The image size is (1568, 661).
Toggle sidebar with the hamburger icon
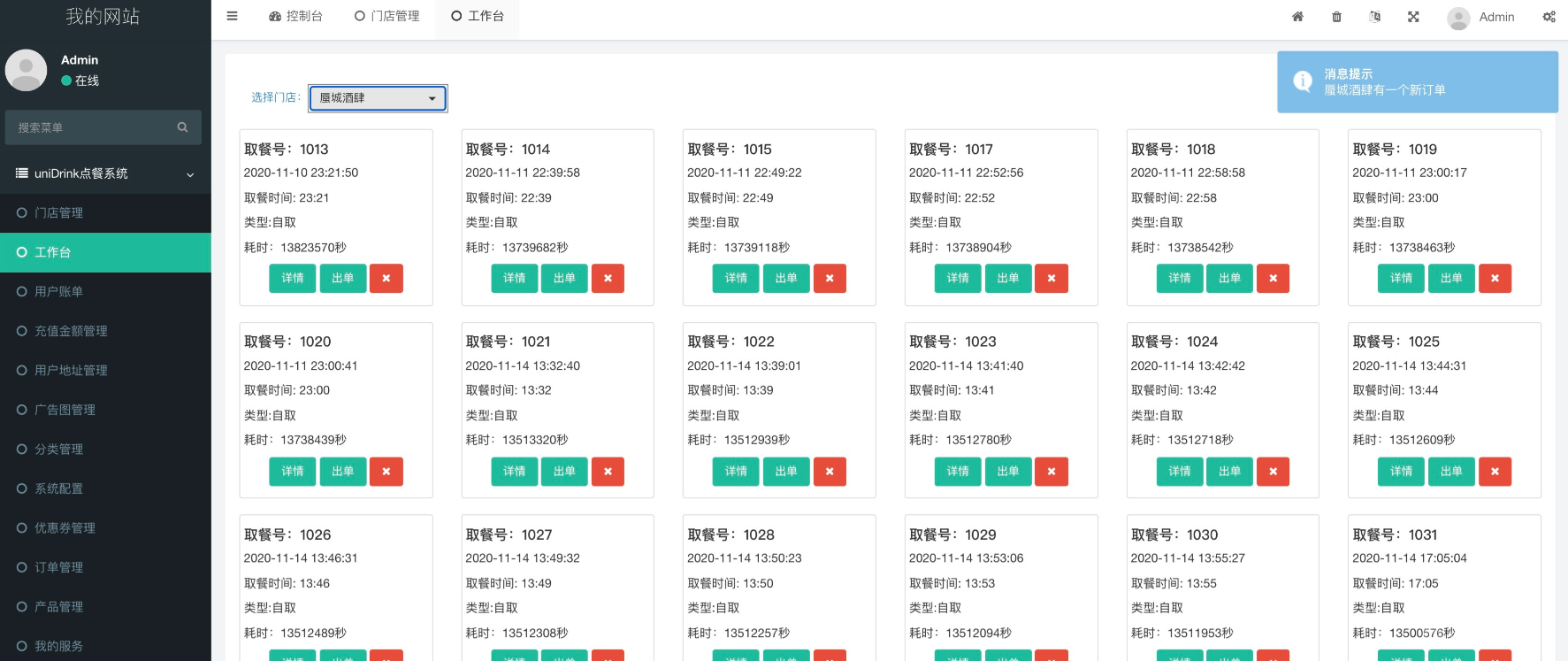(x=232, y=16)
